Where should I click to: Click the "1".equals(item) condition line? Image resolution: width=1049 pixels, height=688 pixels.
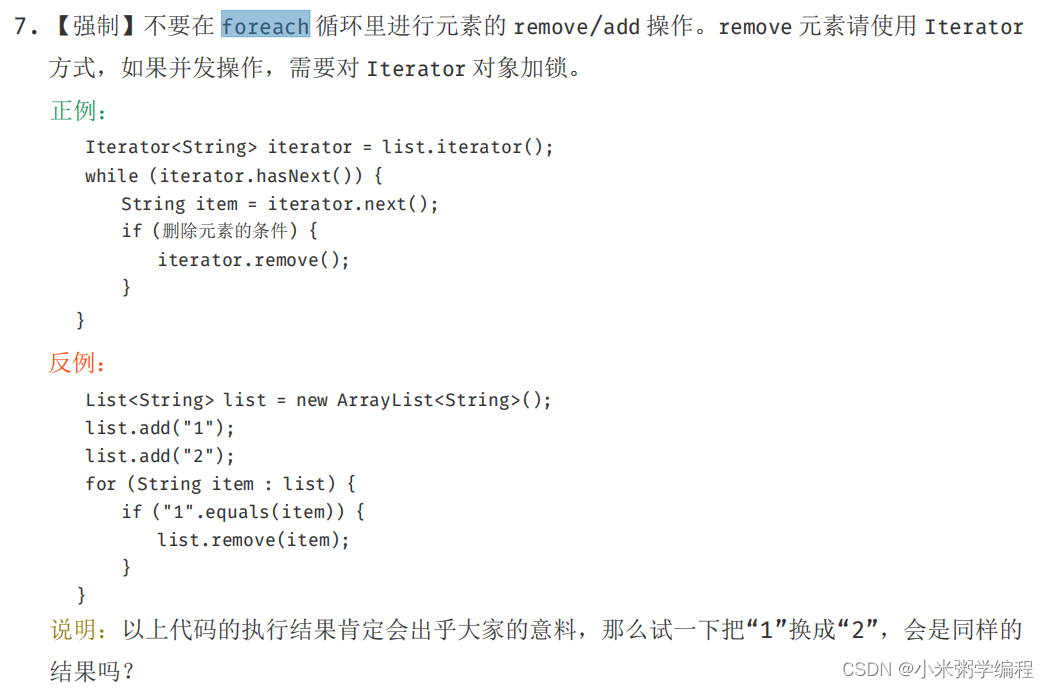(243, 512)
